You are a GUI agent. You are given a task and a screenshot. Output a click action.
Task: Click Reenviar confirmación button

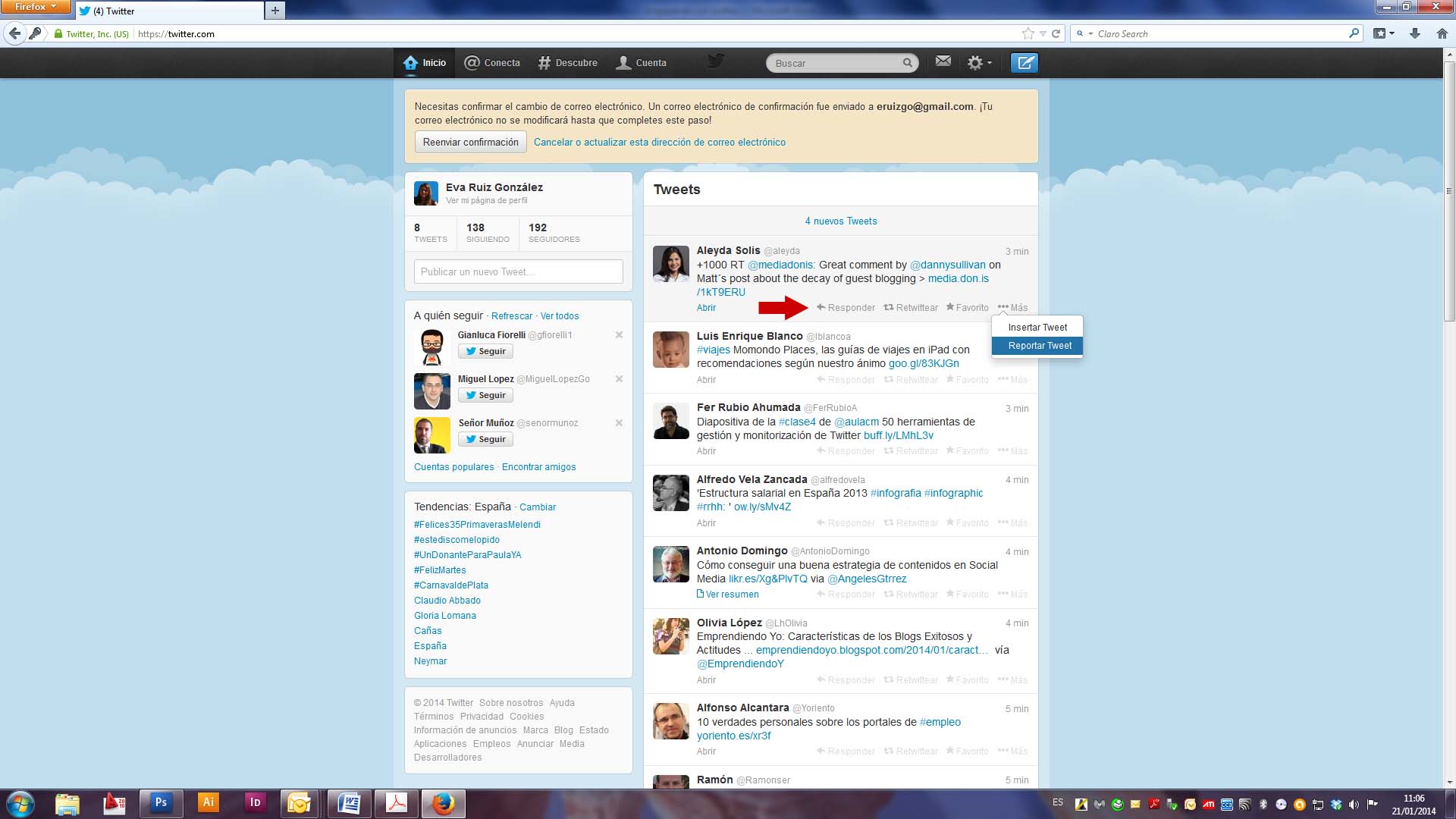click(x=470, y=143)
